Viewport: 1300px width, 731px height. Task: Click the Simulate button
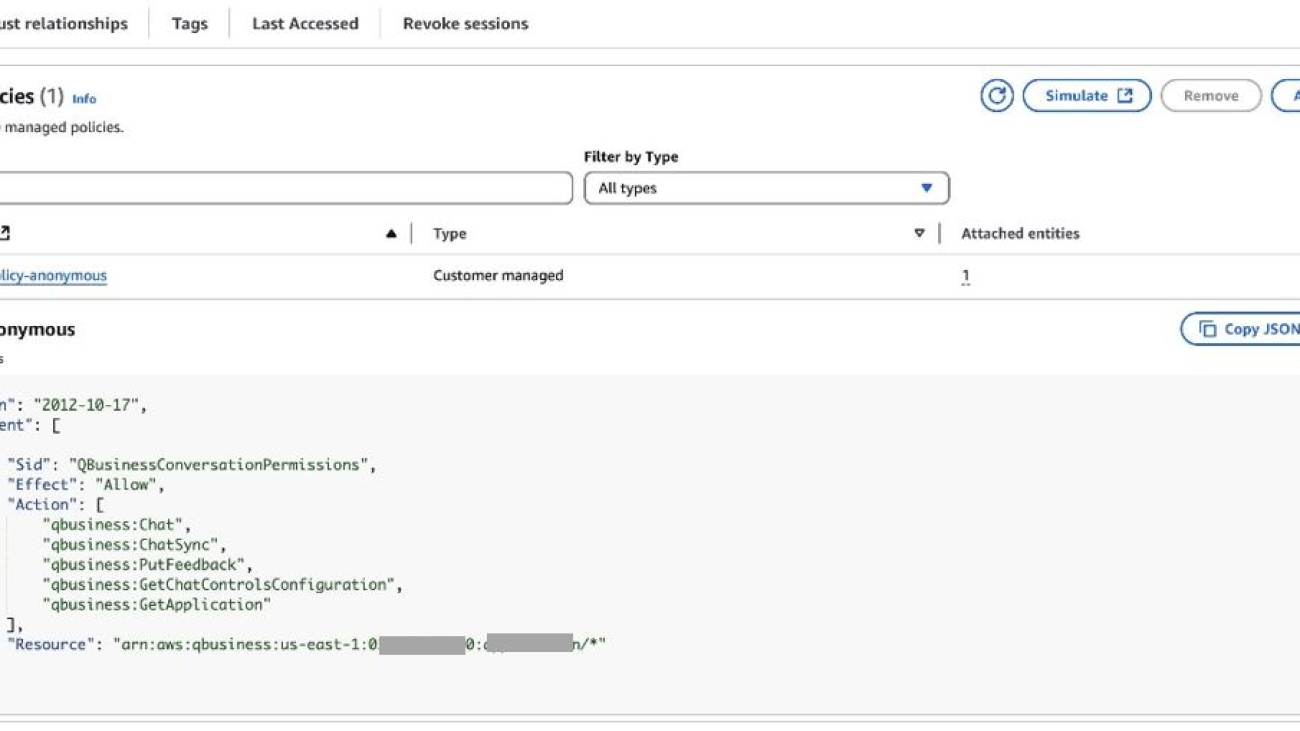pos(1087,96)
